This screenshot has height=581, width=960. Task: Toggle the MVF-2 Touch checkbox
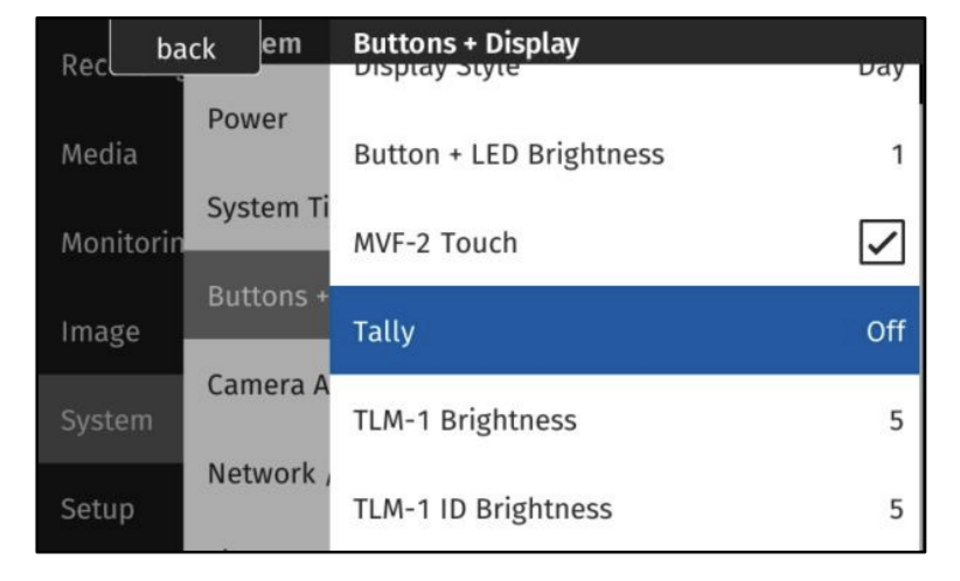pyautogui.click(x=882, y=243)
